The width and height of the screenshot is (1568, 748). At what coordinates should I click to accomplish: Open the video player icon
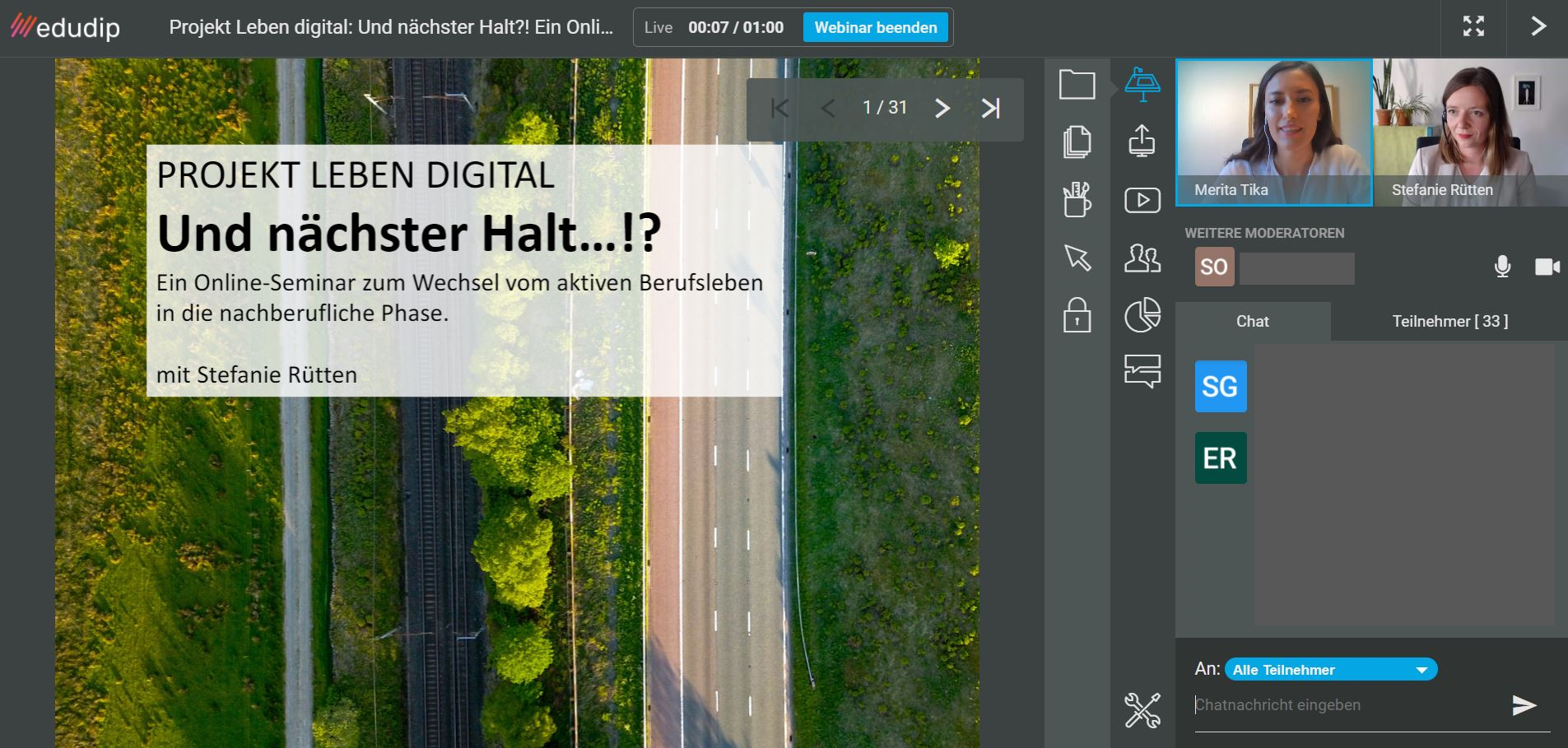1142,200
